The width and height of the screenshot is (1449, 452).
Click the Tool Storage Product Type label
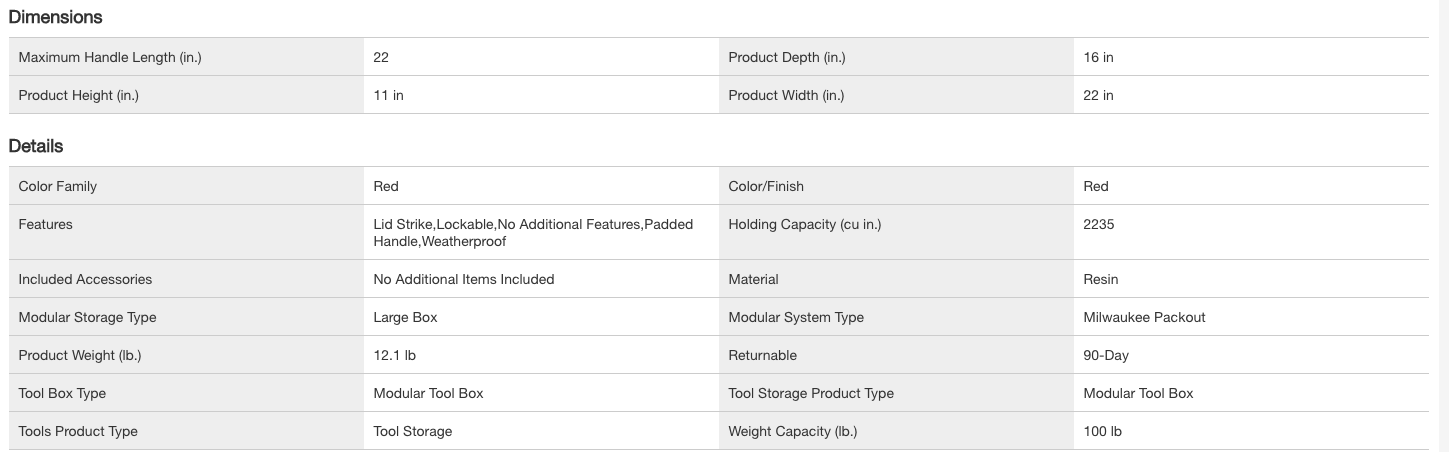pos(811,394)
